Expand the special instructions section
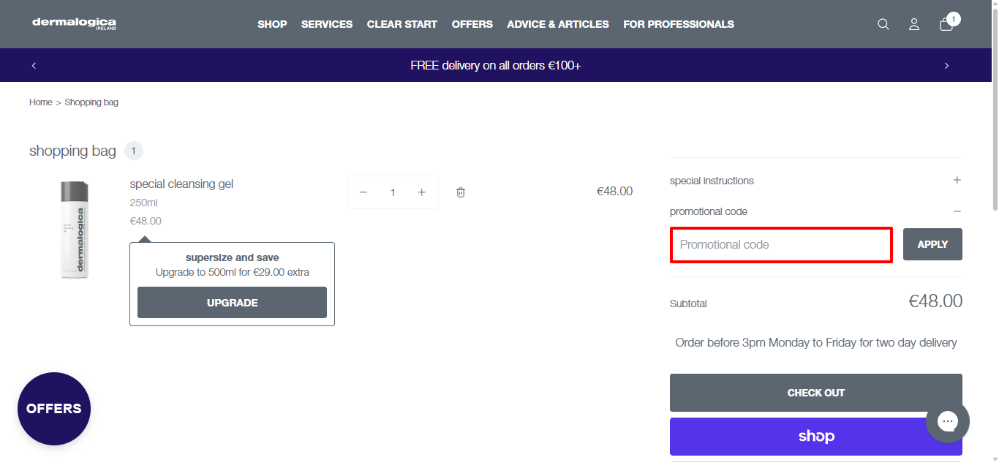The width and height of the screenshot is (999, 462). pyautogui.click(x=956, y=181)
